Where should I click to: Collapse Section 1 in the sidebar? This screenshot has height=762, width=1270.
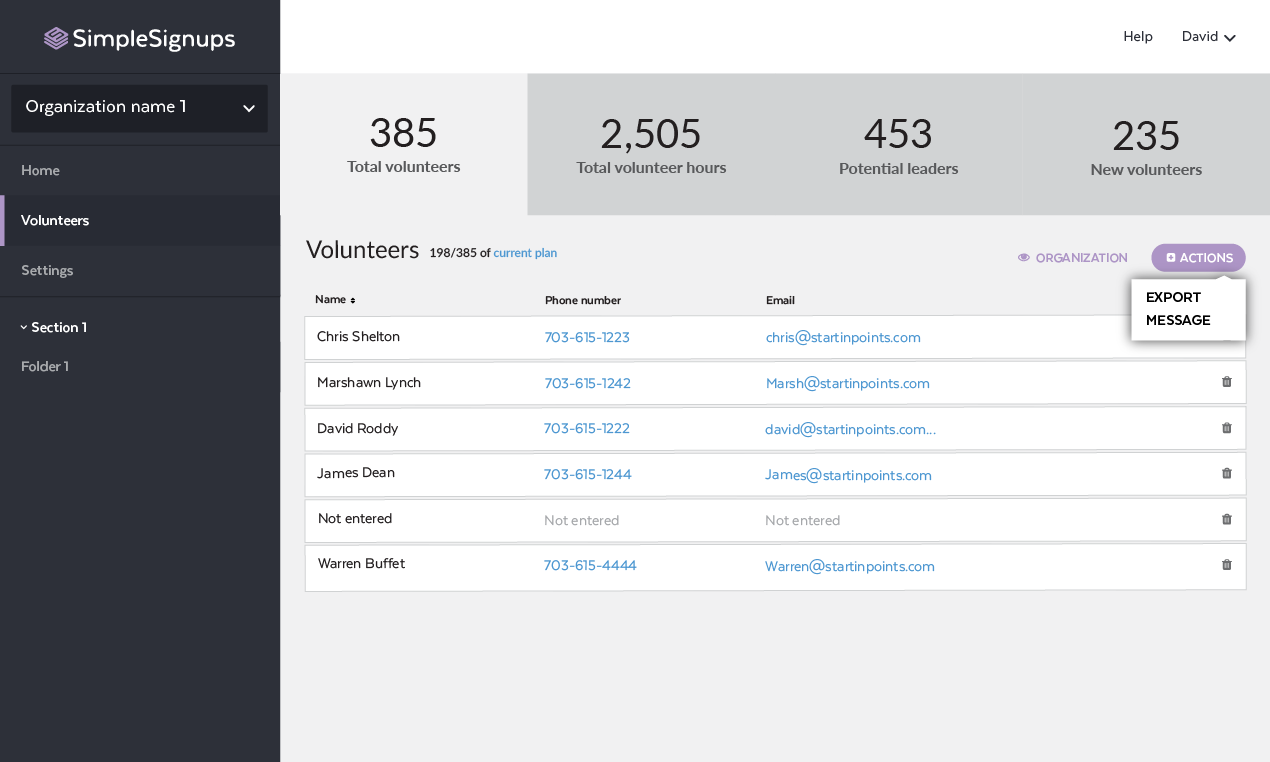point(53,327)
